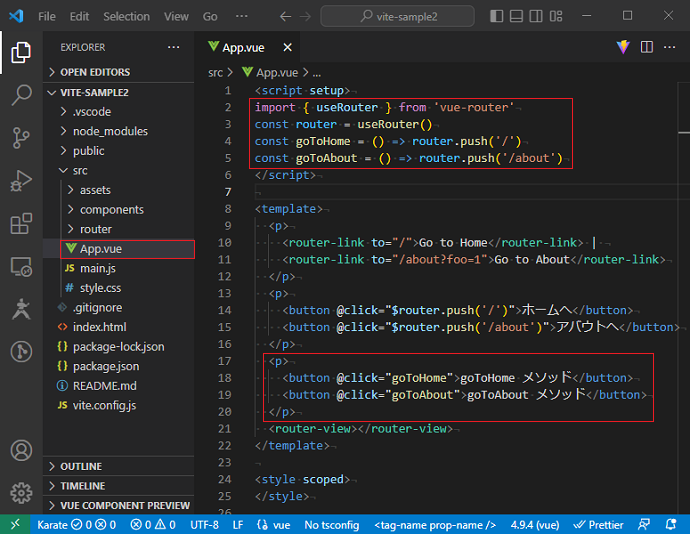Viewport: 690px width, 534px height.
Task: Open index.html in the file tree
Action: pos(119,327)
